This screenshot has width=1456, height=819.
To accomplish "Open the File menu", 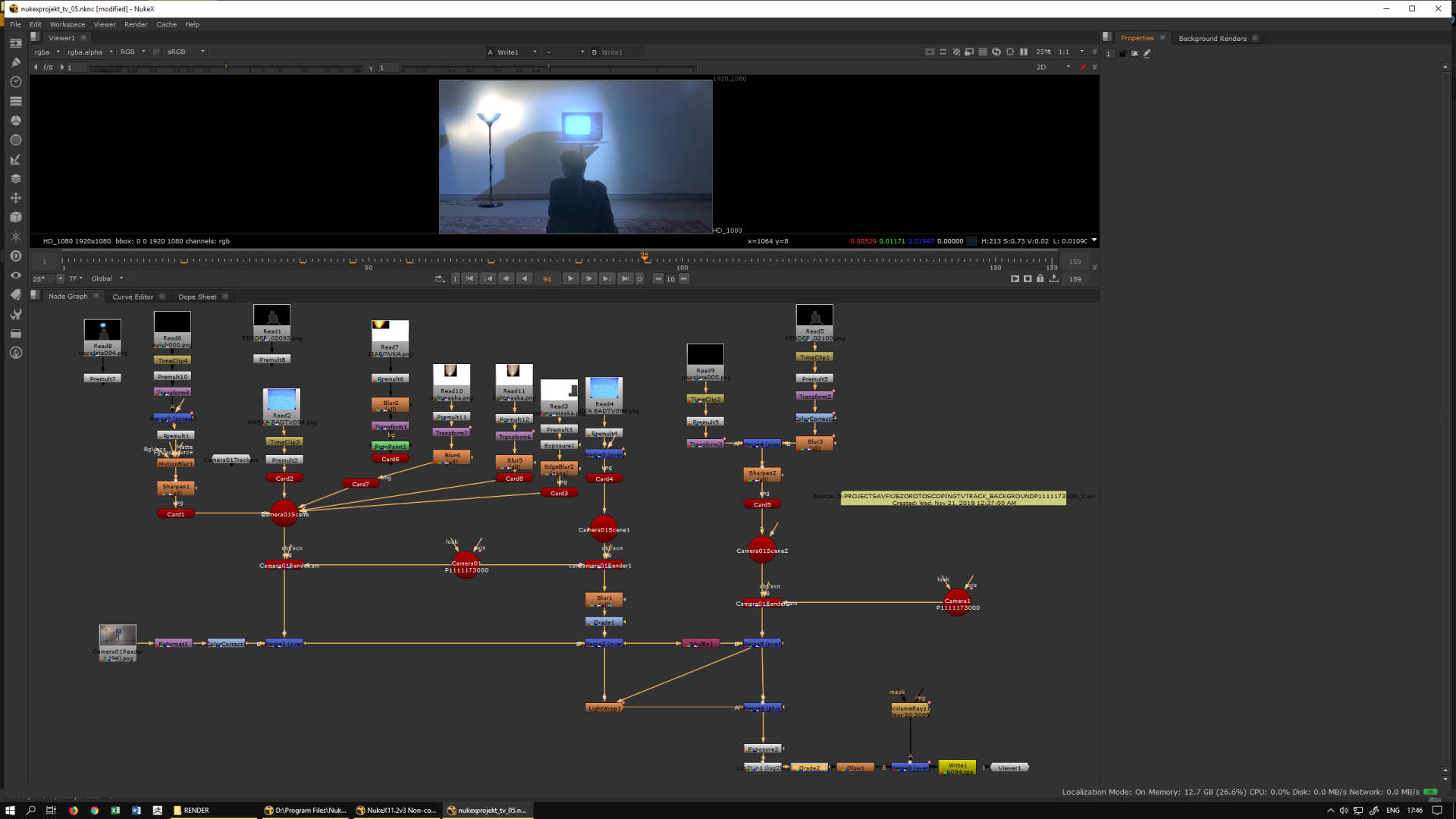I will pyautogui.click(x=15, y=24).
